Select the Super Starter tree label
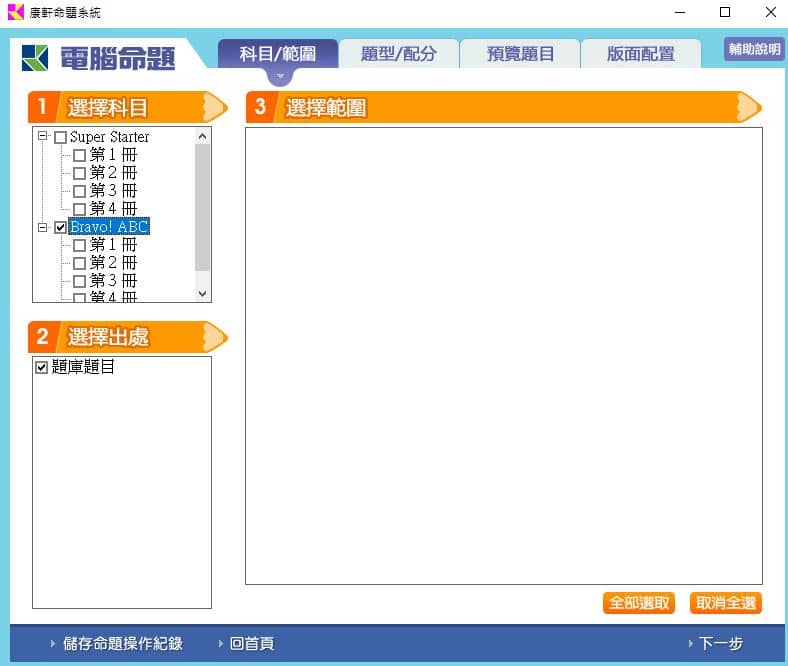Viewport: 788px width, 666px height. (x=110, y=137)
